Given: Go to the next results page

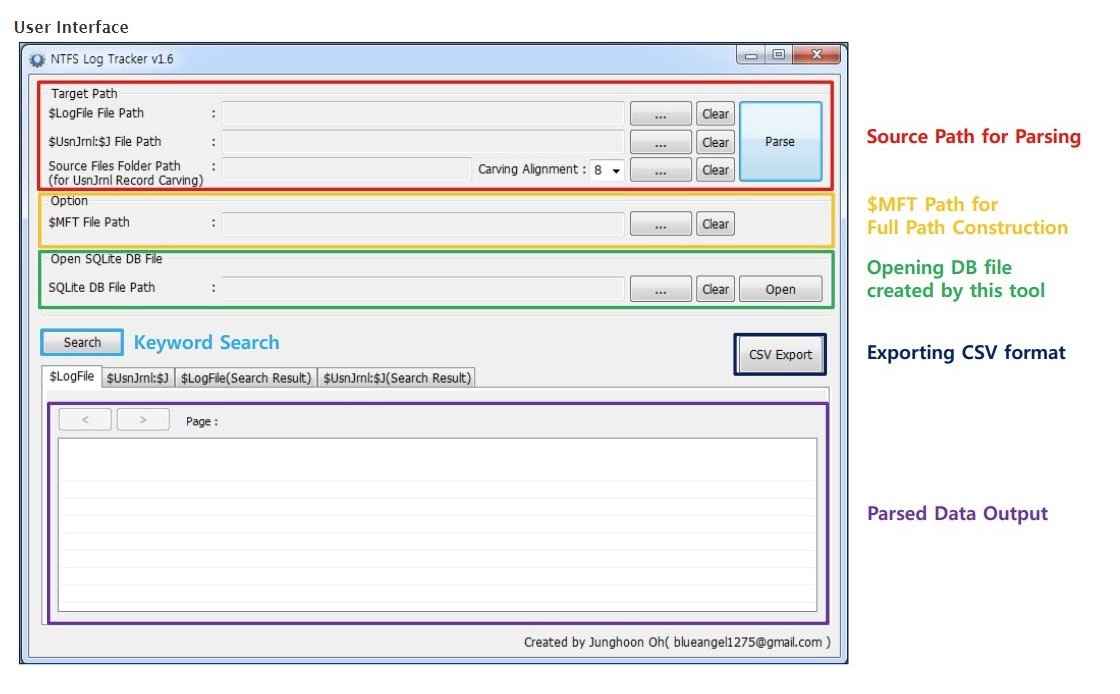Looking at the screenshot, I should (x=142, y=420).
